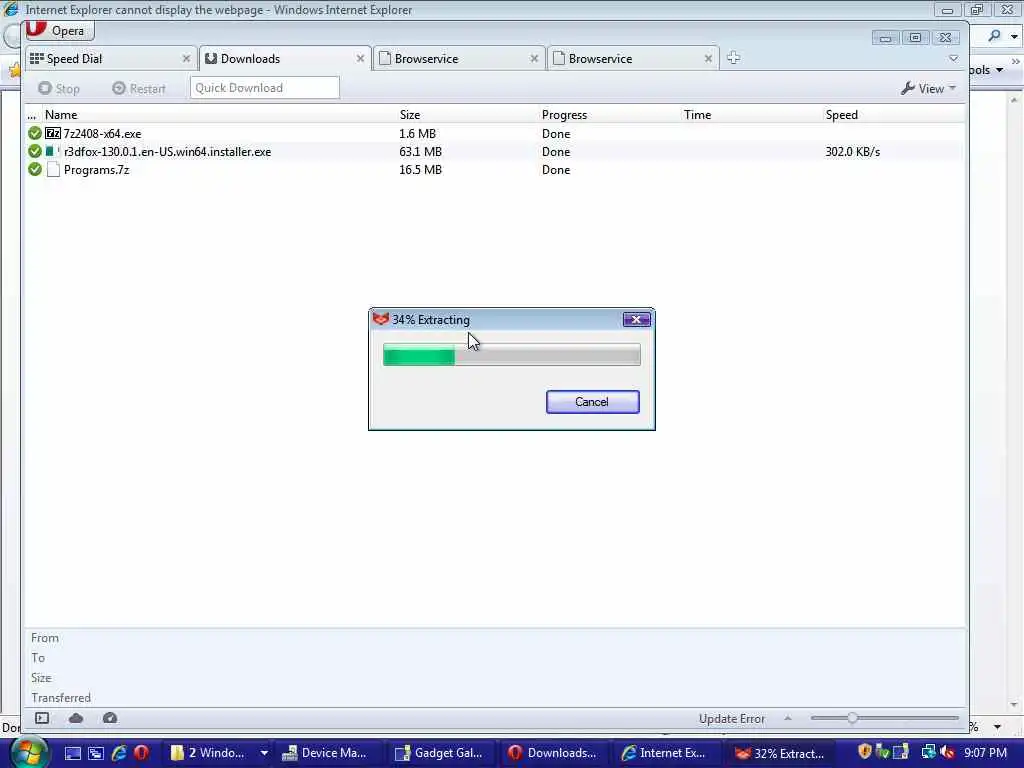Click Internet Explorer vertical scrollbar
The image size is (1024, 768).
(1014, 402)
